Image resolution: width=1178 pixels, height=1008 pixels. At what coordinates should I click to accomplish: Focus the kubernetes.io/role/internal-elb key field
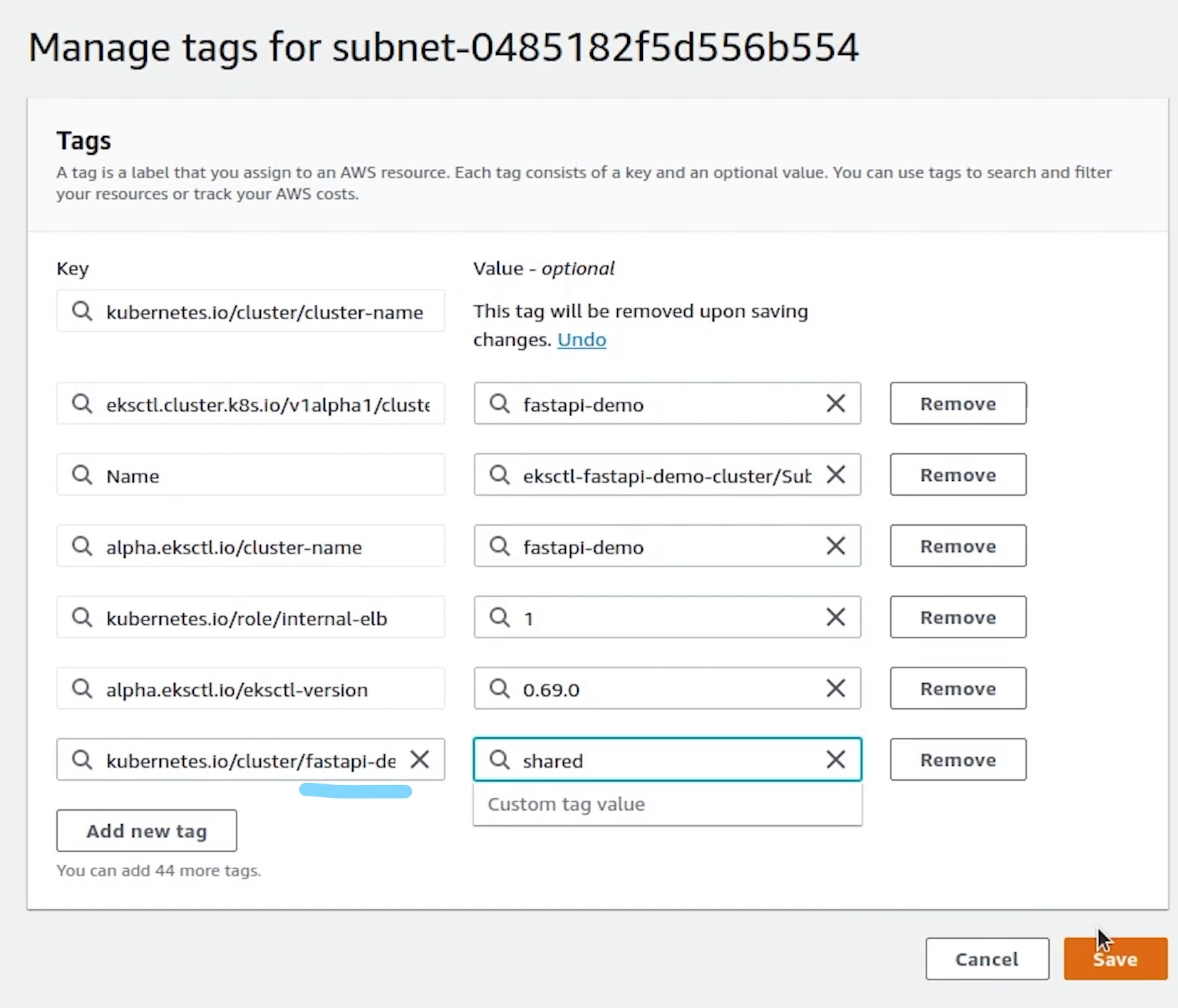coord(264,618)
